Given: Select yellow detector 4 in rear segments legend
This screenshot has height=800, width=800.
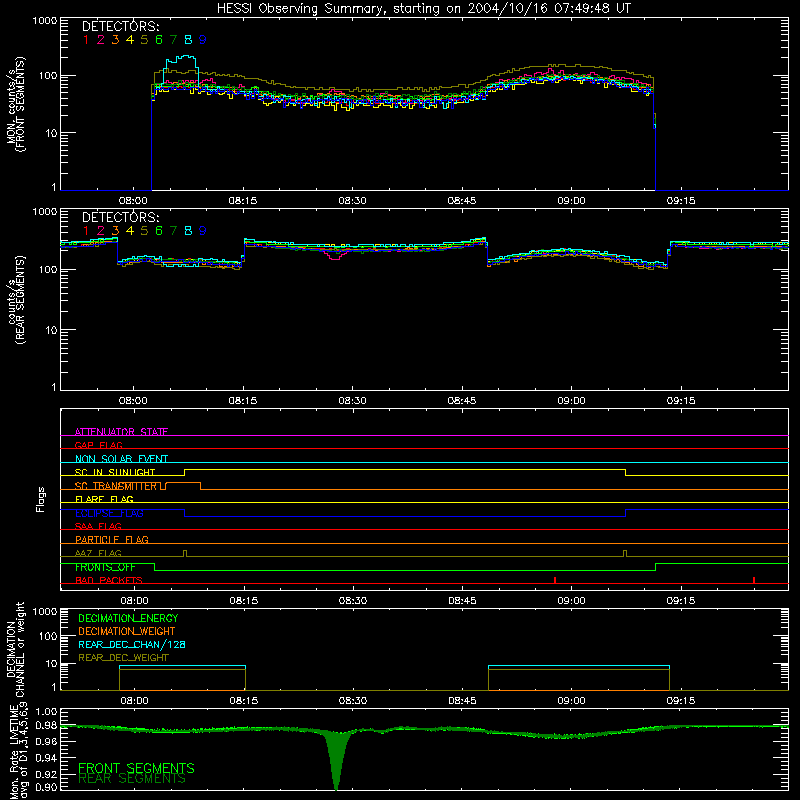Looking at the screenshot, I should [130, 231].
